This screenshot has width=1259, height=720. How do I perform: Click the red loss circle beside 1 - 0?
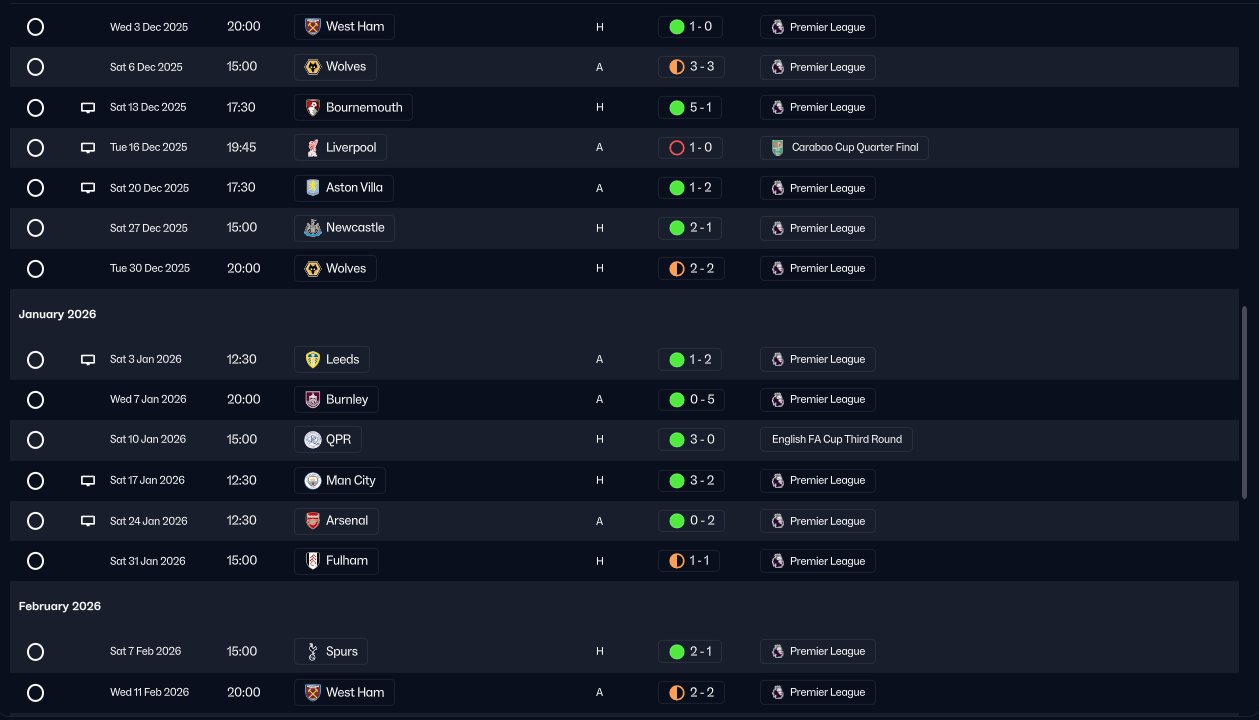(677, 148)
